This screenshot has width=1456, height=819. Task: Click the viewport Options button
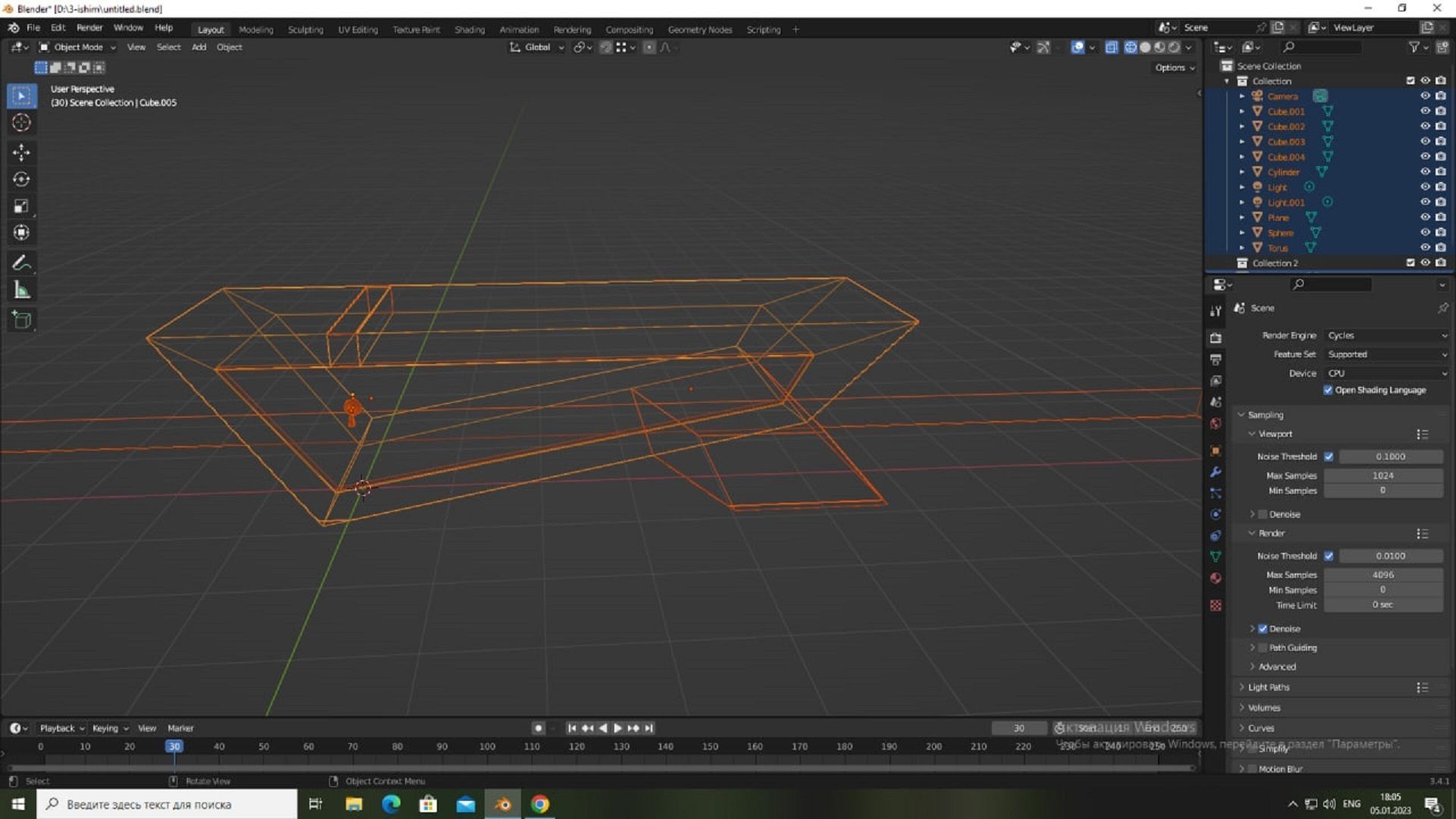1174,67
